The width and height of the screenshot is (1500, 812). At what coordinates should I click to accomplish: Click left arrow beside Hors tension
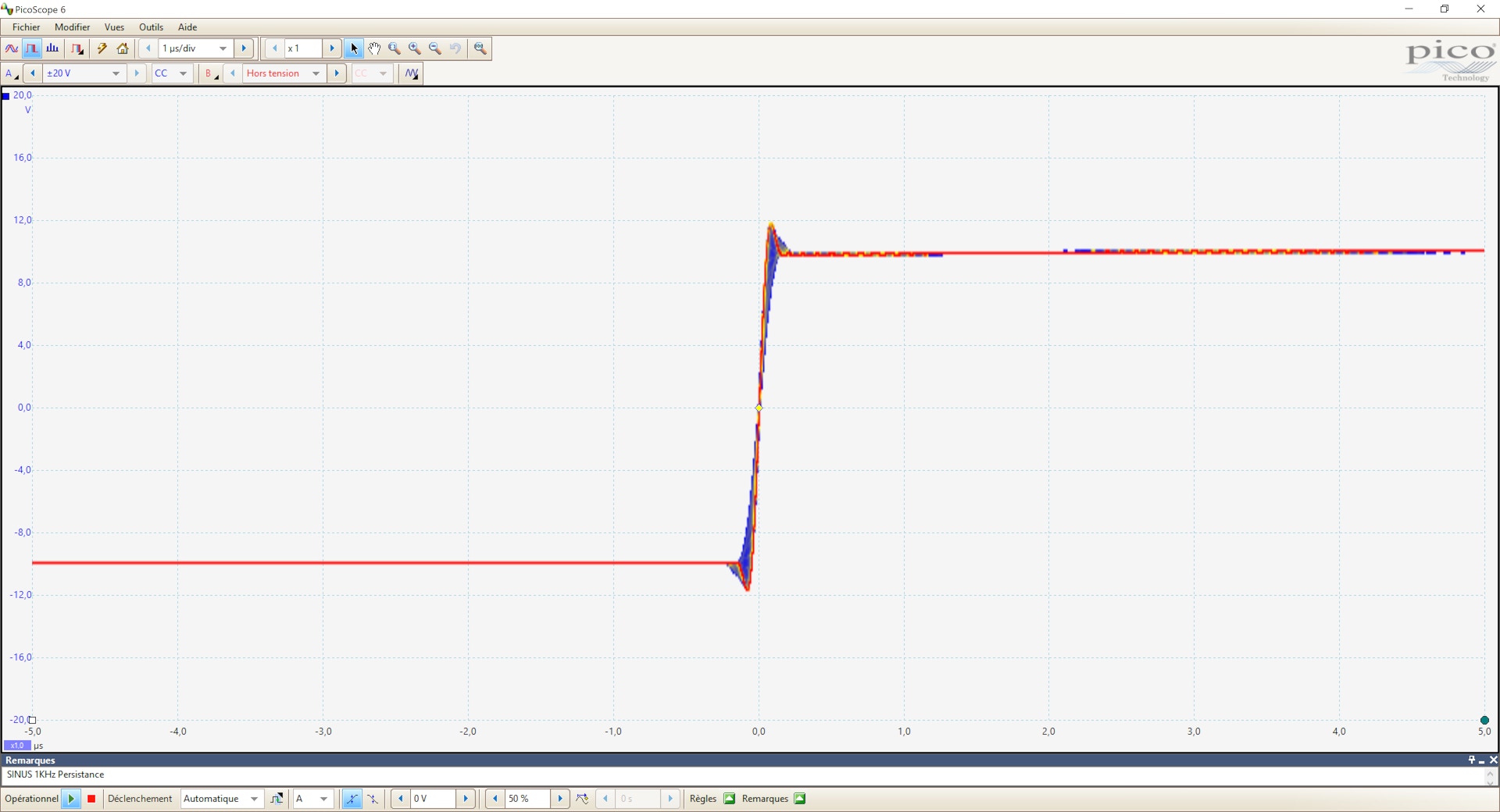(x=233, y=73)
